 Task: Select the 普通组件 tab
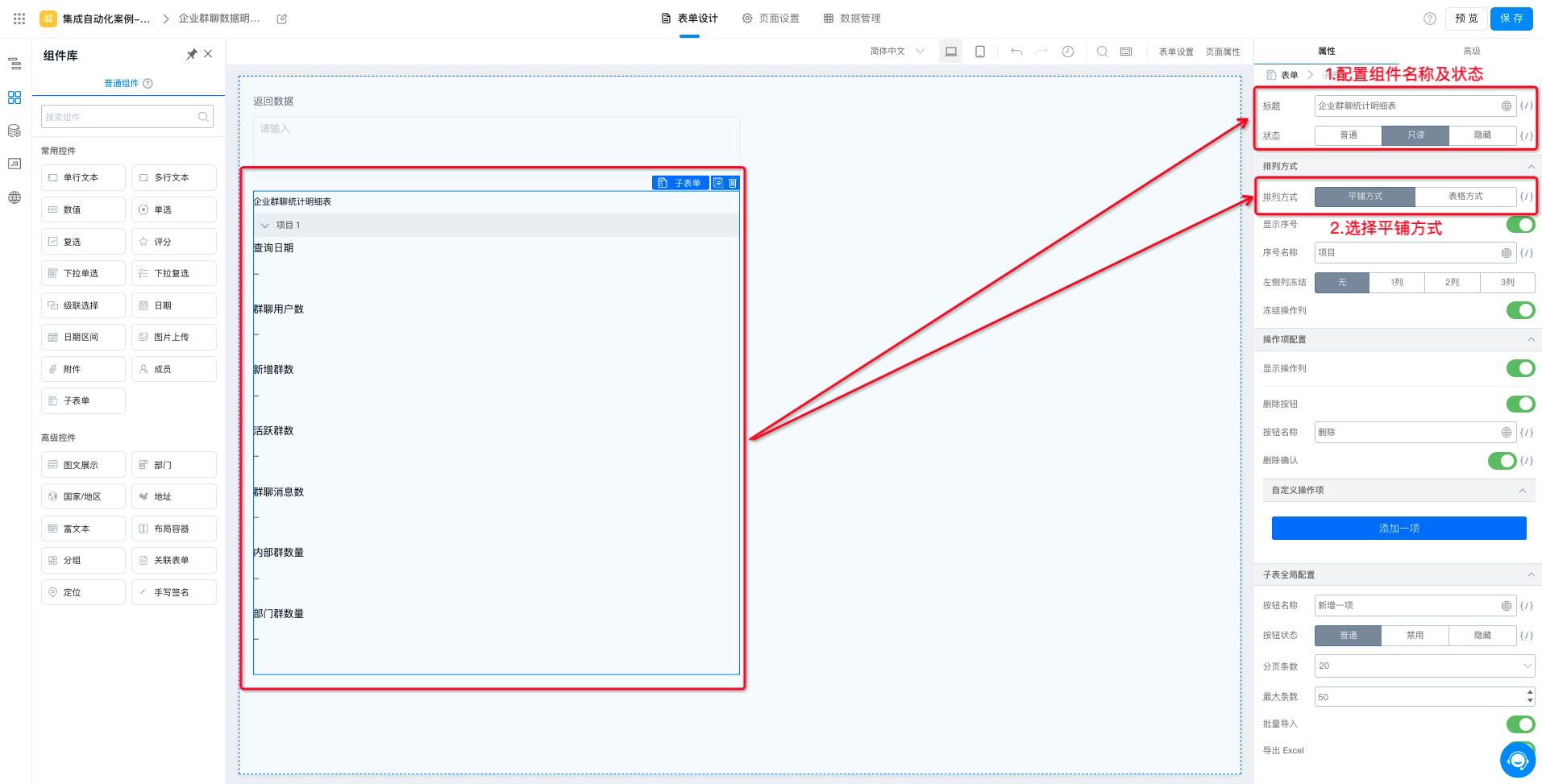(121, 83)
